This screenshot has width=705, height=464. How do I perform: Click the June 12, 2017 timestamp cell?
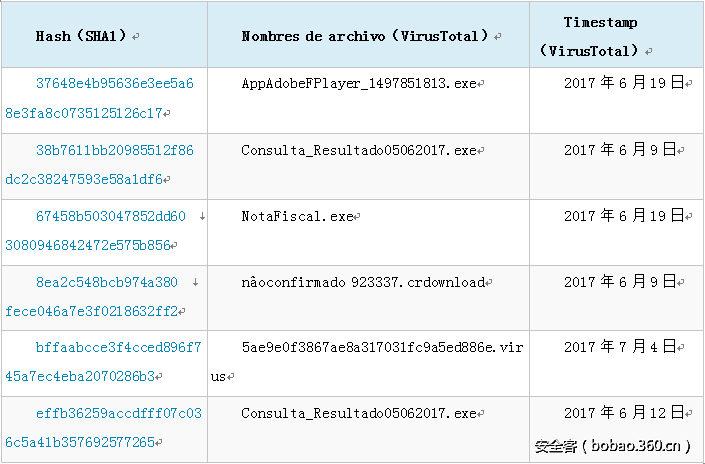click(623, 412)
